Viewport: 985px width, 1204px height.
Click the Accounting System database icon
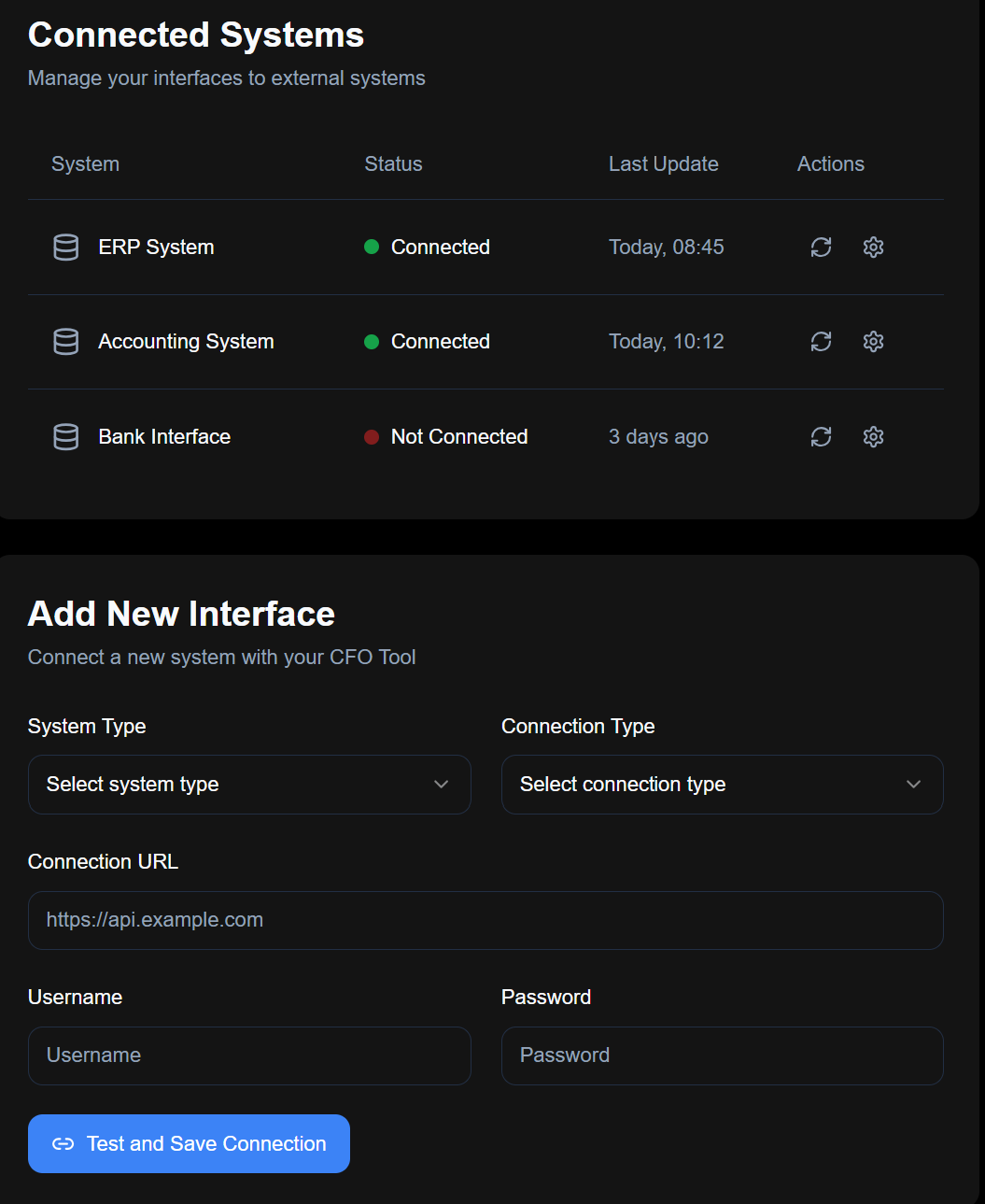coord(66,342)
